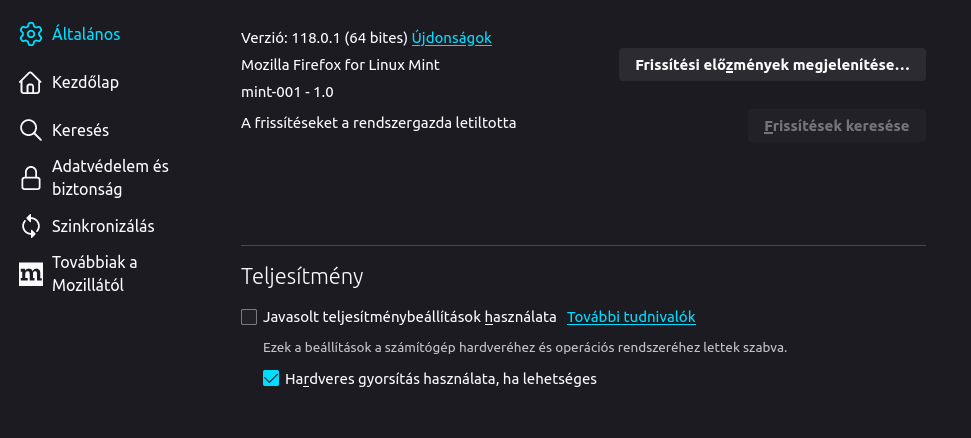Image resolution: width=971 pixels, height=438 pixels.
Task: Open the További tudnivalók link
Action: (x=631, y=317)
